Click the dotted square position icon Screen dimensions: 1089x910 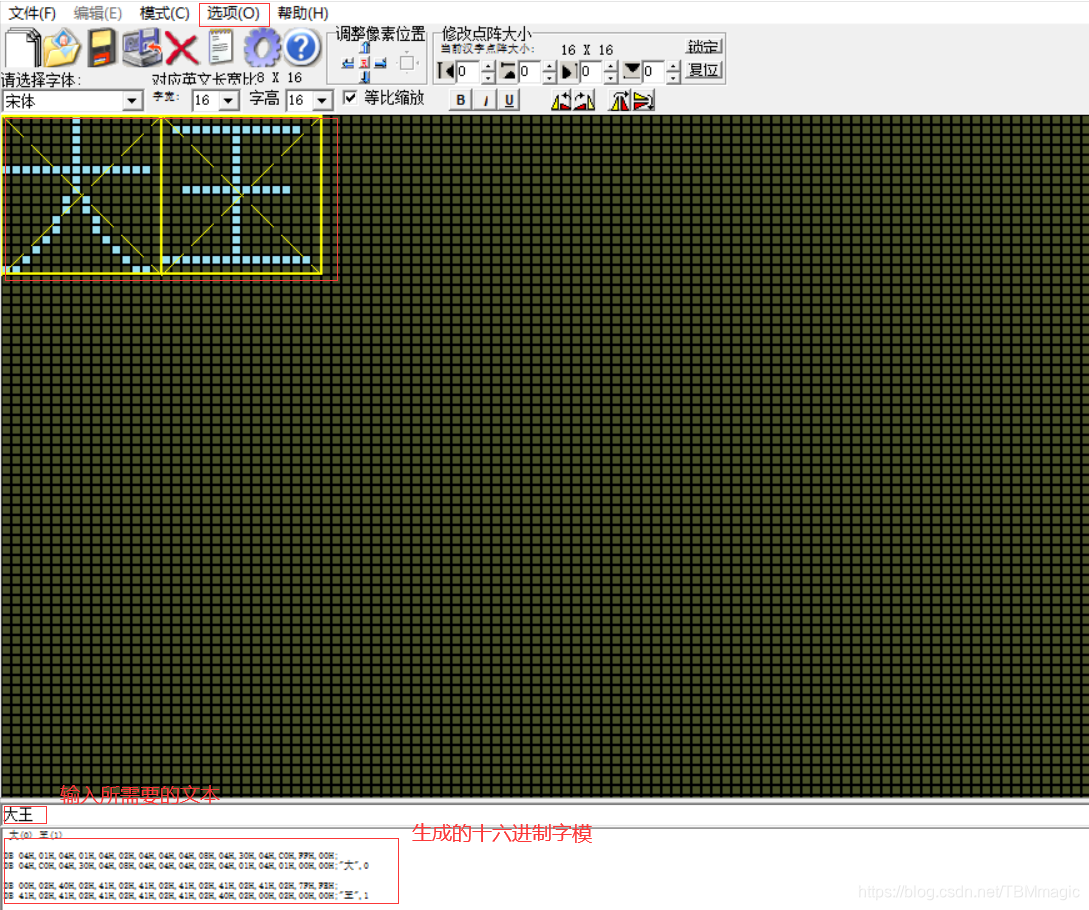pyautogui.click(x=407, y=63)
